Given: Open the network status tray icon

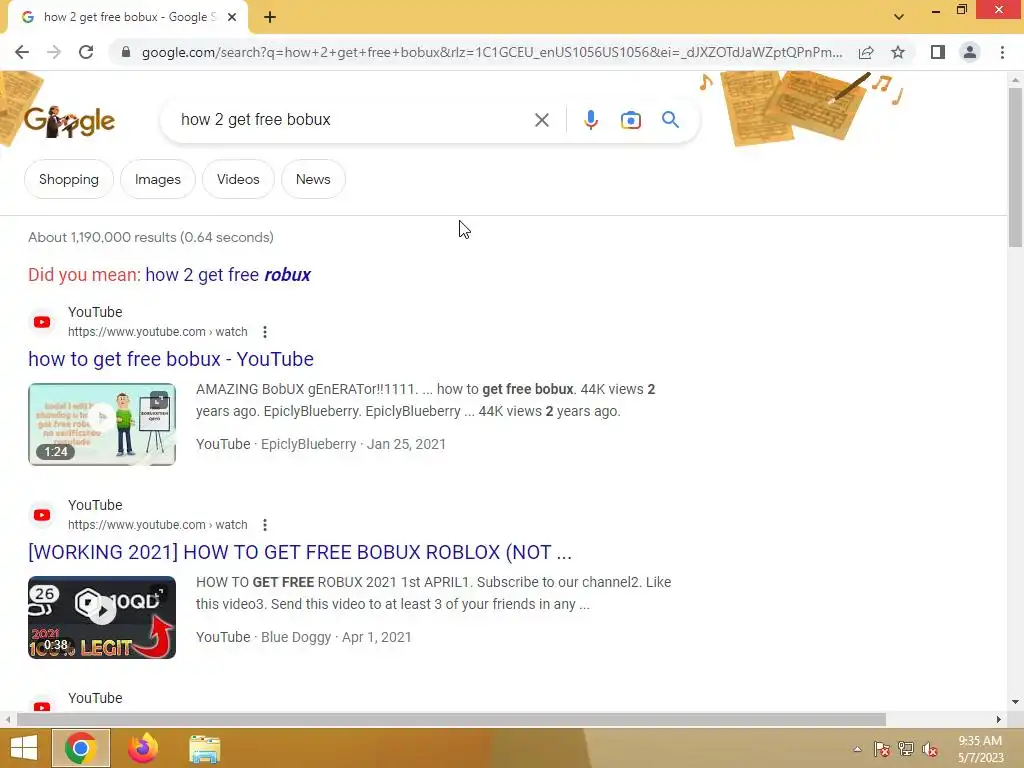Looking at the screenshot, I should [x=906, y=749].
